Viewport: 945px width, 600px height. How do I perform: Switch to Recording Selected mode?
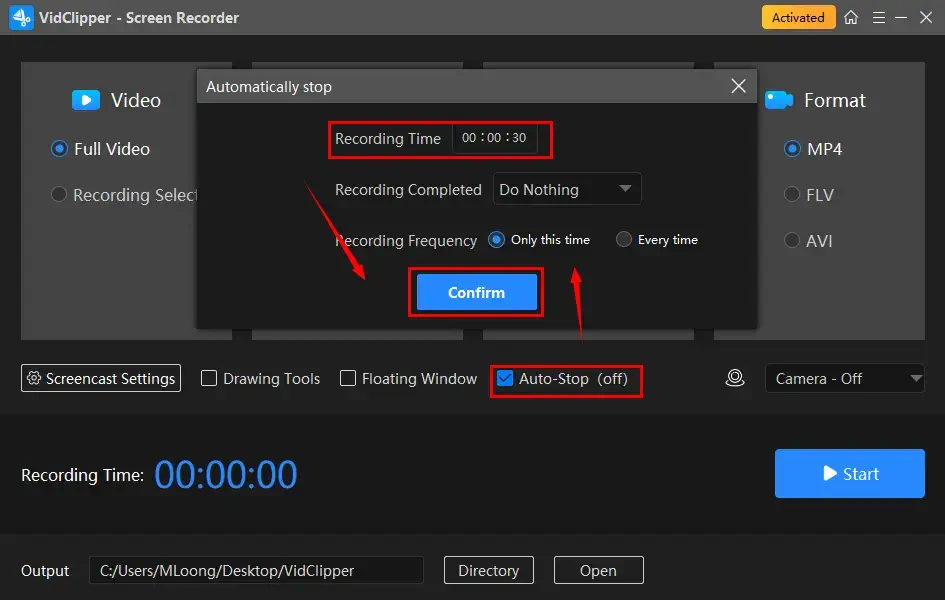pos(58,195)
